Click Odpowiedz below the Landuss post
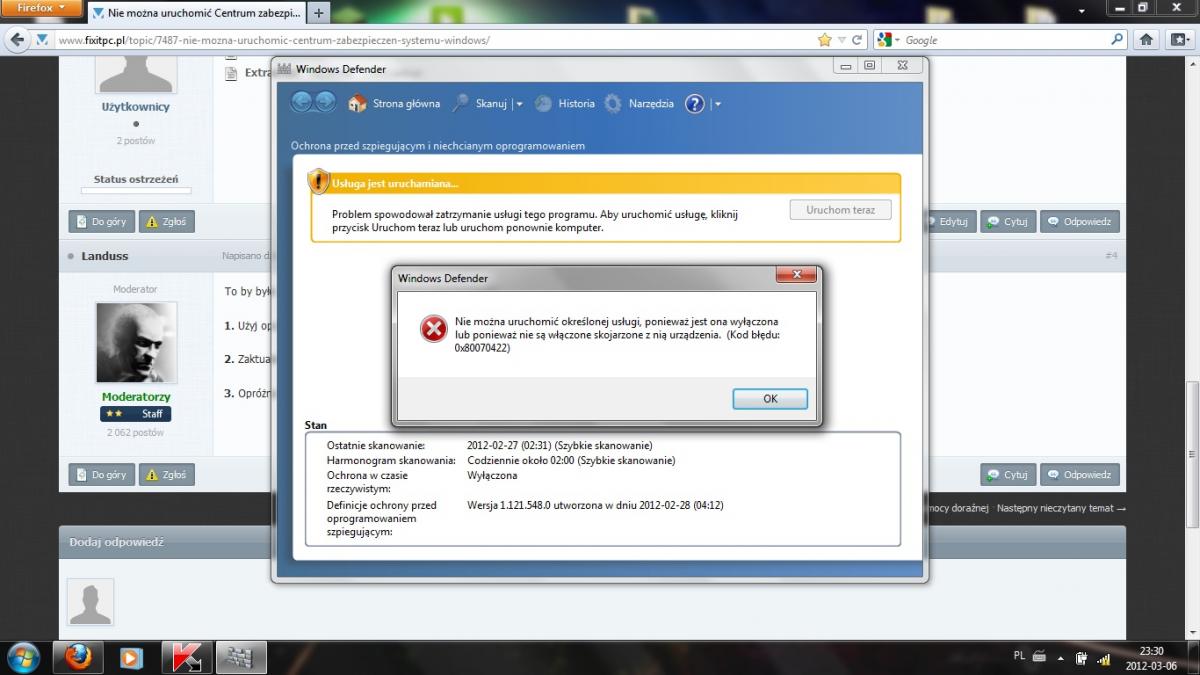This screenshot has width=1200, height=675. (x=1080, y=475)
